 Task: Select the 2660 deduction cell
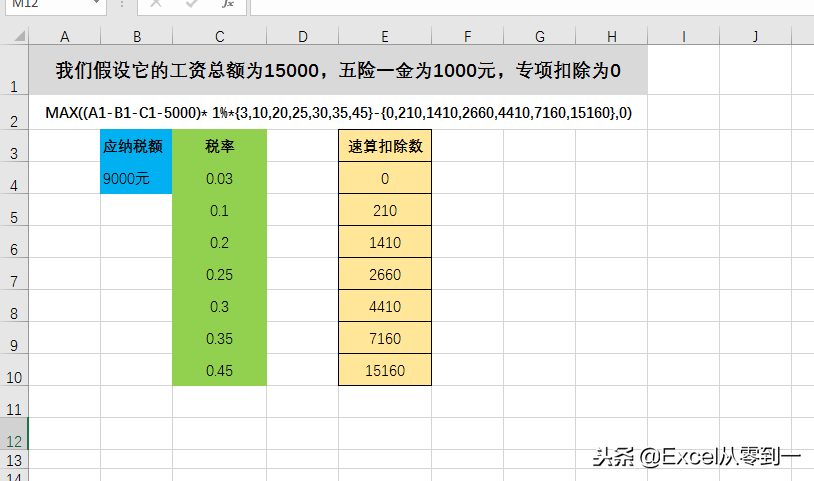point(385,274)
